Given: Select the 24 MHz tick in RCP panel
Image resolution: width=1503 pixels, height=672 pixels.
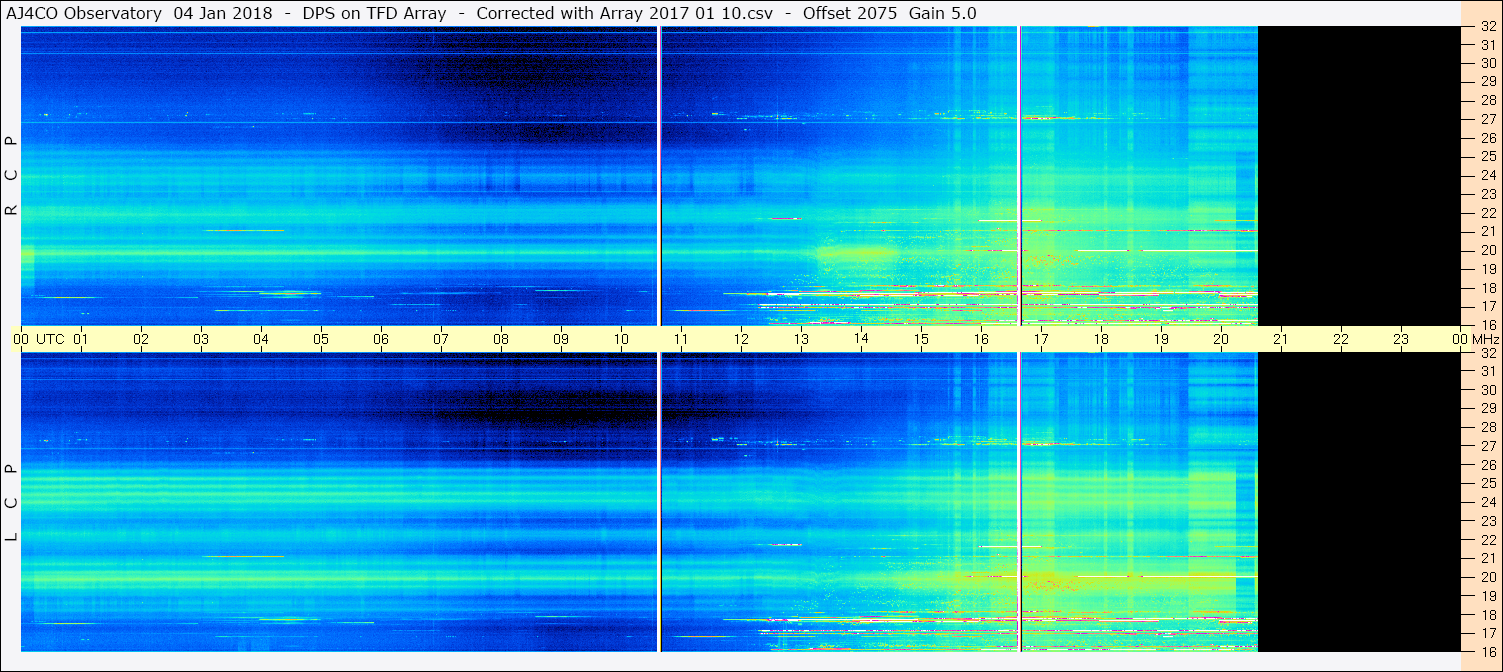Looking at the screenshot, I should (1488, 175).
